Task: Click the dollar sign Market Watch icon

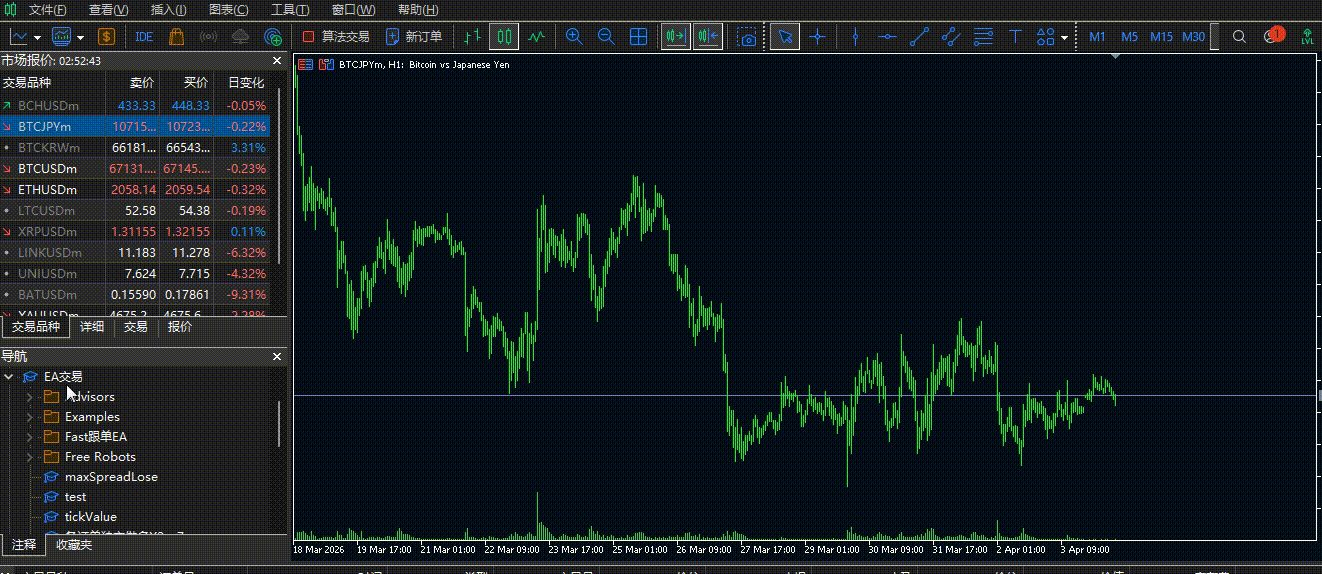Action: (107, 37)
